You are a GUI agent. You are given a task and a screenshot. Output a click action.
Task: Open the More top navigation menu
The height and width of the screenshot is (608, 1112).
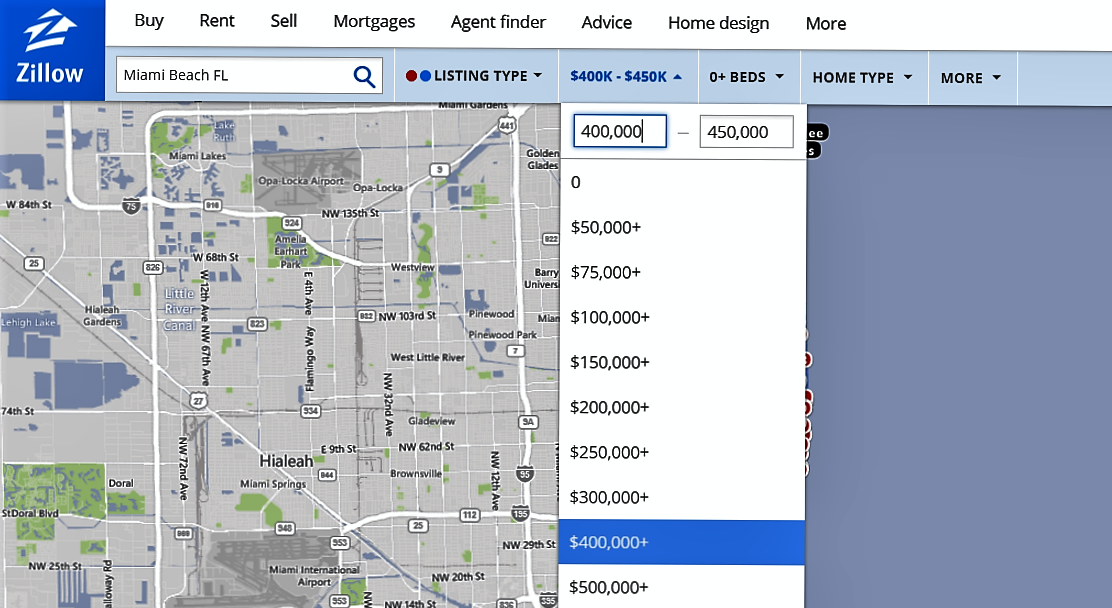point(825,23)
